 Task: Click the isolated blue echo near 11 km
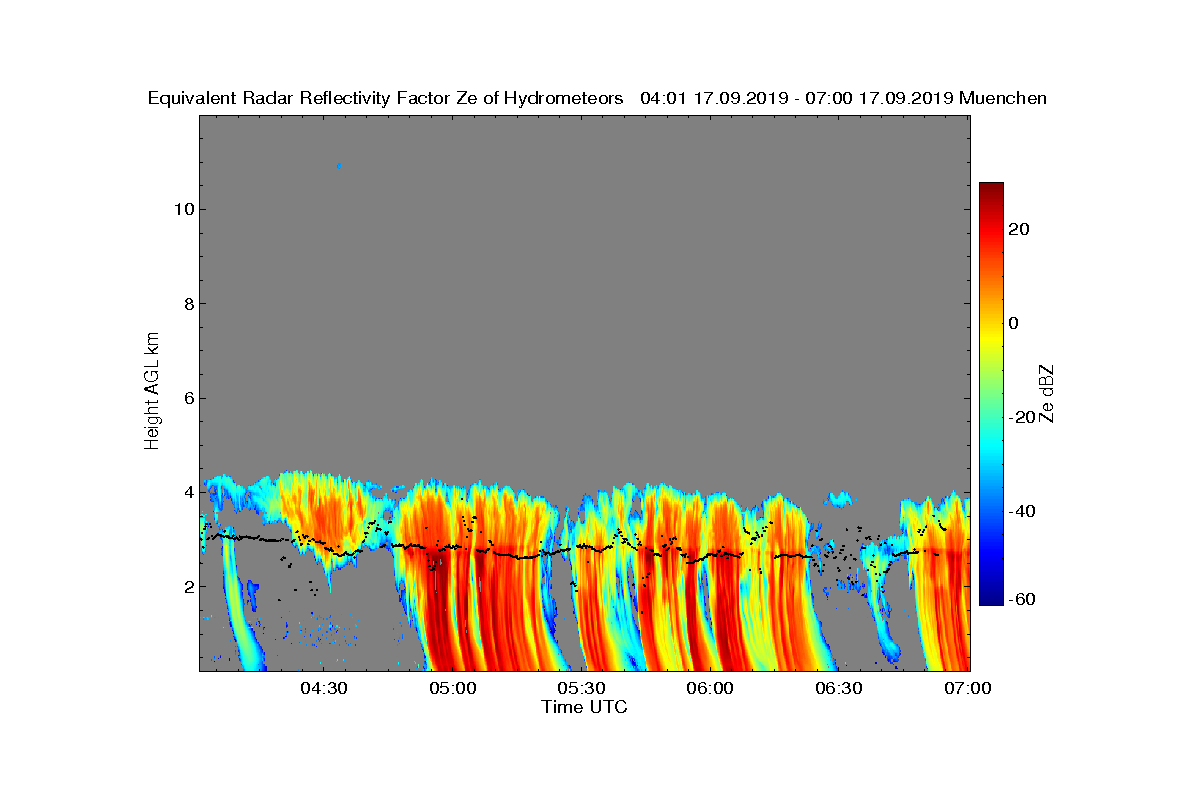click(x=339, y=165)
